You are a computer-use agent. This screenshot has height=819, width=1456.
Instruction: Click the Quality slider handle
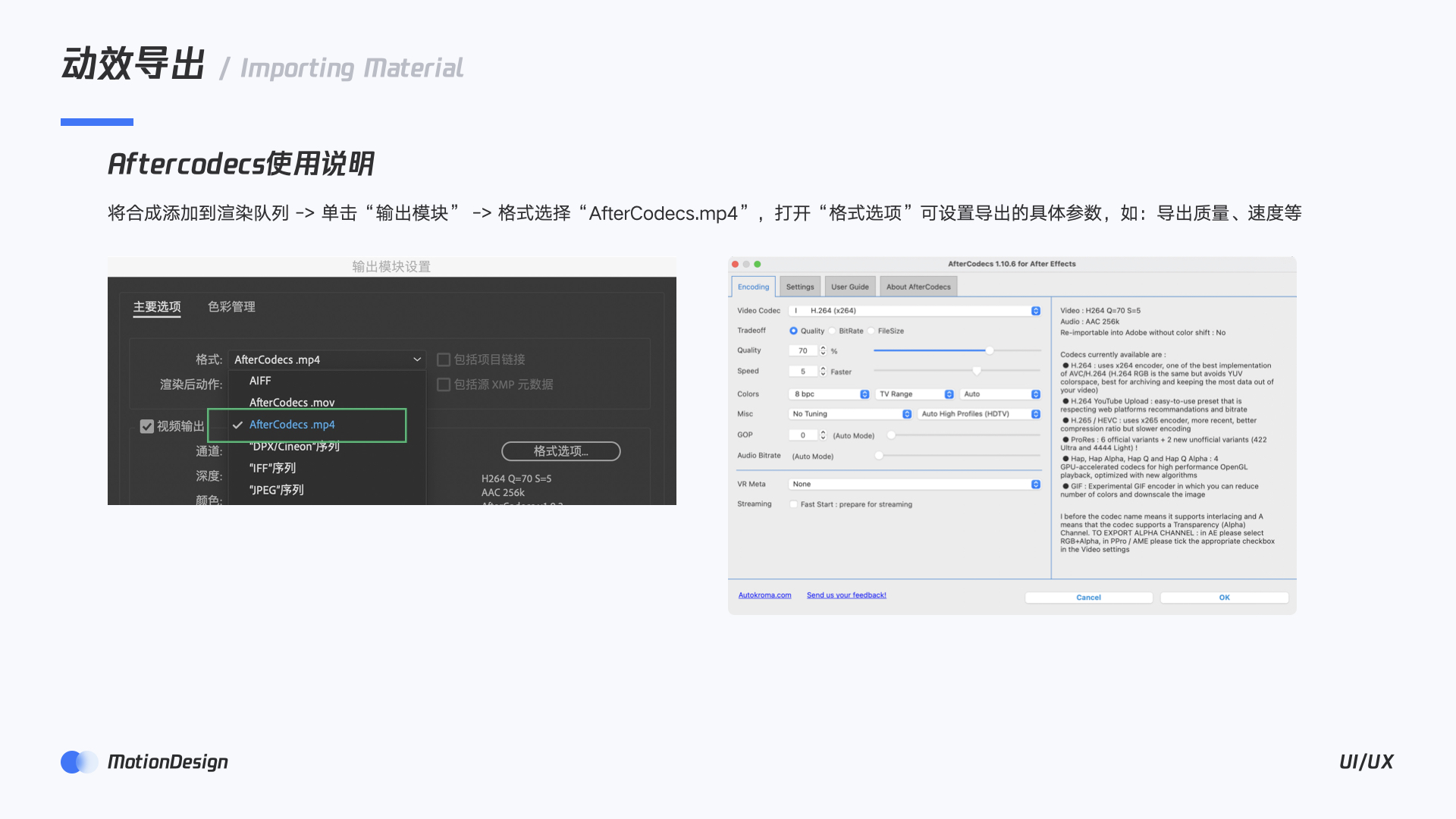[x=990, y=350]
